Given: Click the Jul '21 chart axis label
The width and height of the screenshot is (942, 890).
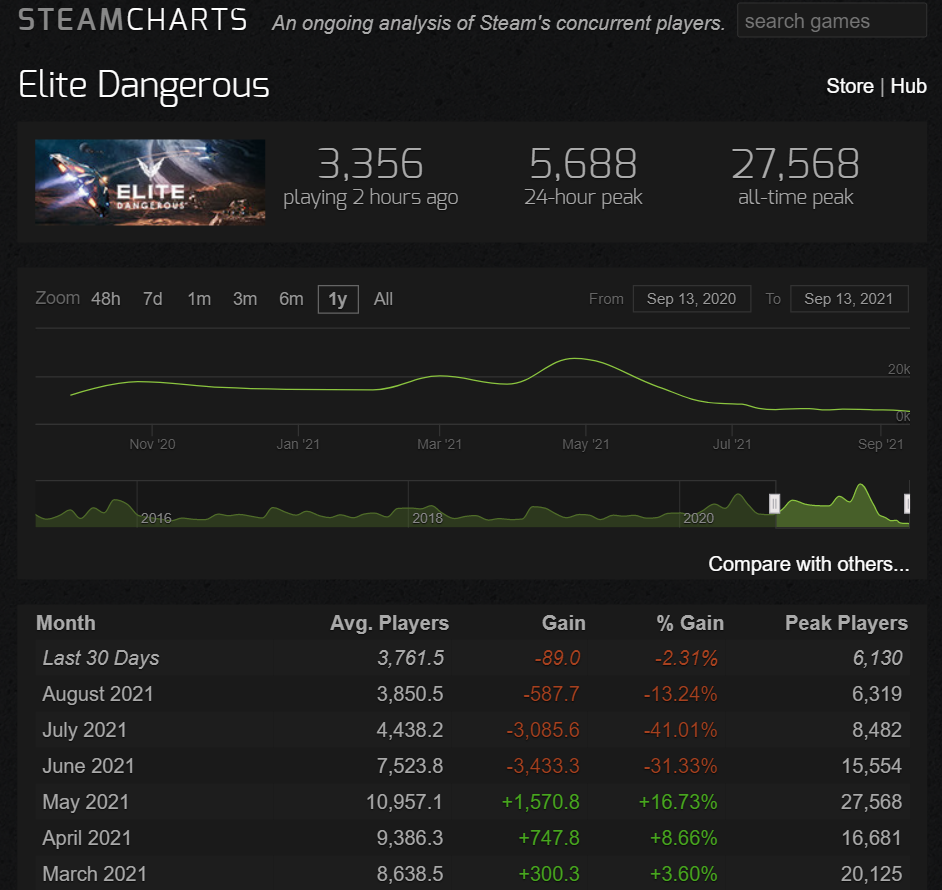Looking at the screenshot, I should click(732, 444).
